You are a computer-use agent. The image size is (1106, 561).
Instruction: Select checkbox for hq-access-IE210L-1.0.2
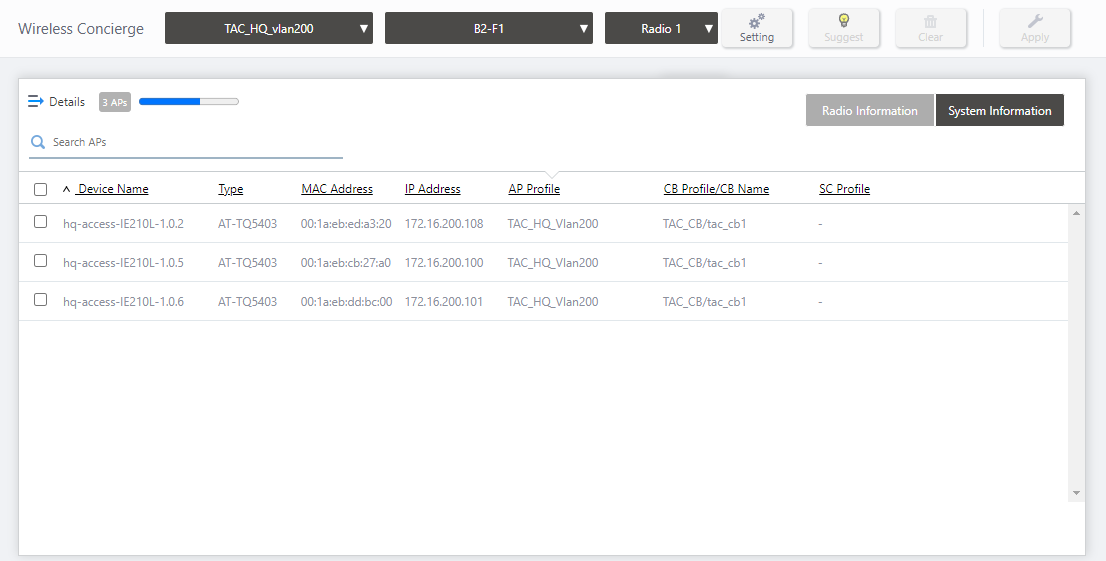40,222
